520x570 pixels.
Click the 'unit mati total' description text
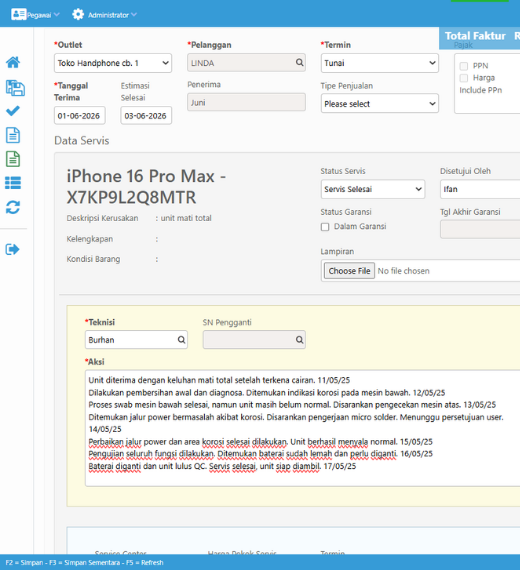tap(186, 218)
